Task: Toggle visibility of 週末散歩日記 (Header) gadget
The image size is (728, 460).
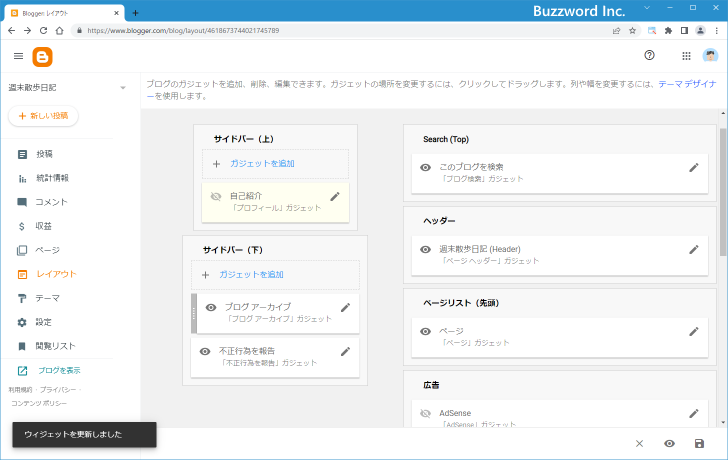Action: point(425,250)
